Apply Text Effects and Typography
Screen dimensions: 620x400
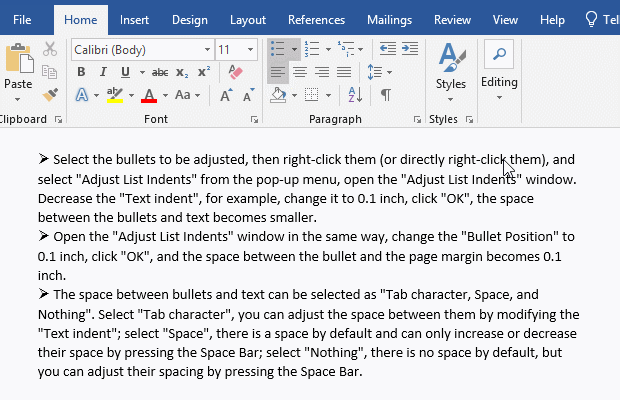click(x=82, y=95)
